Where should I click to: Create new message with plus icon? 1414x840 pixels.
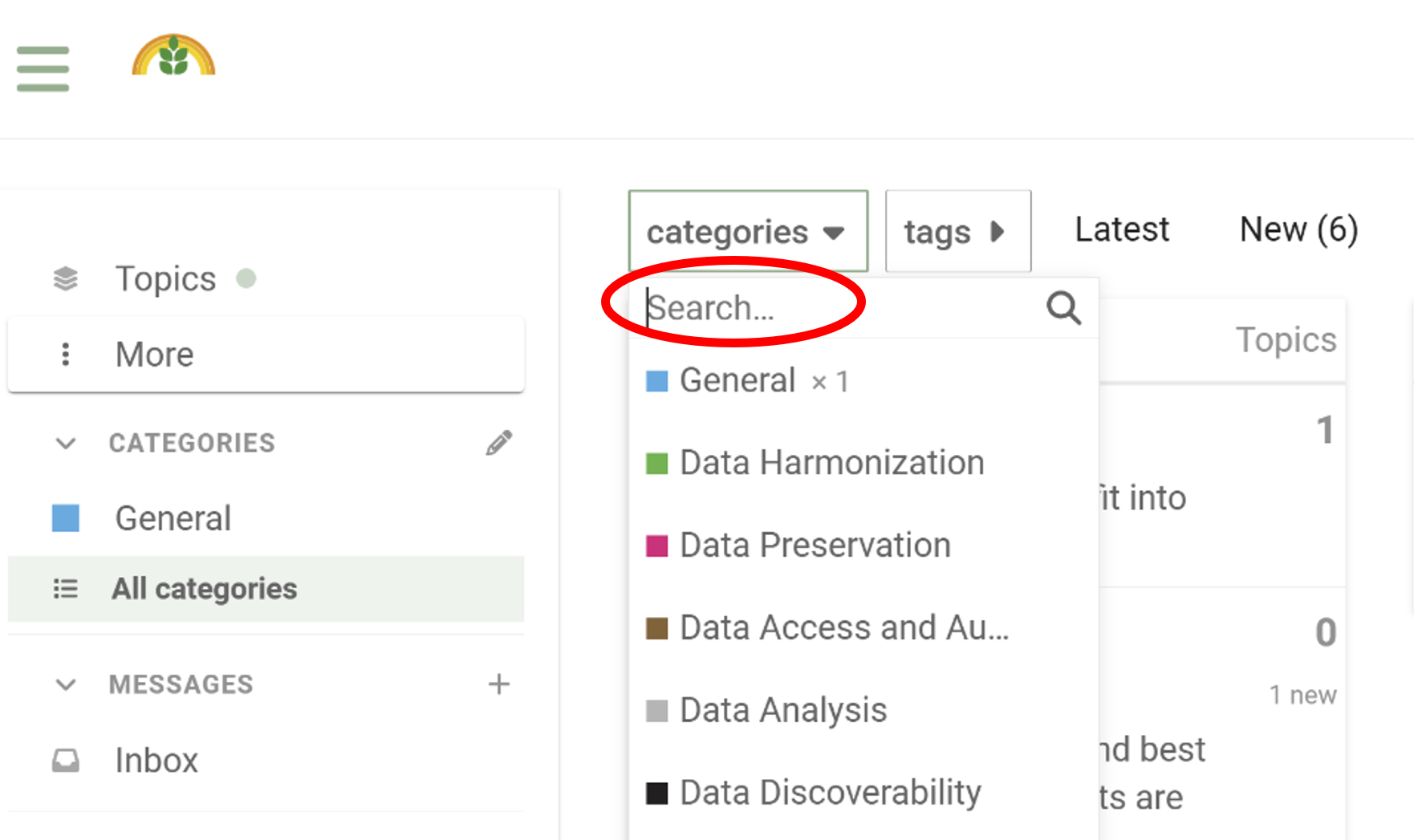tap(498, 684)
